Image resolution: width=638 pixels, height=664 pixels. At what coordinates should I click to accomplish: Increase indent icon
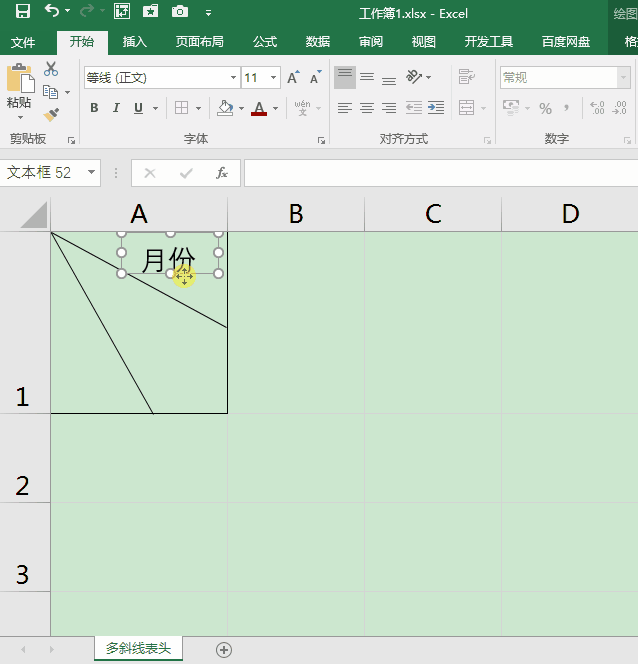click(x=436, y=108)
